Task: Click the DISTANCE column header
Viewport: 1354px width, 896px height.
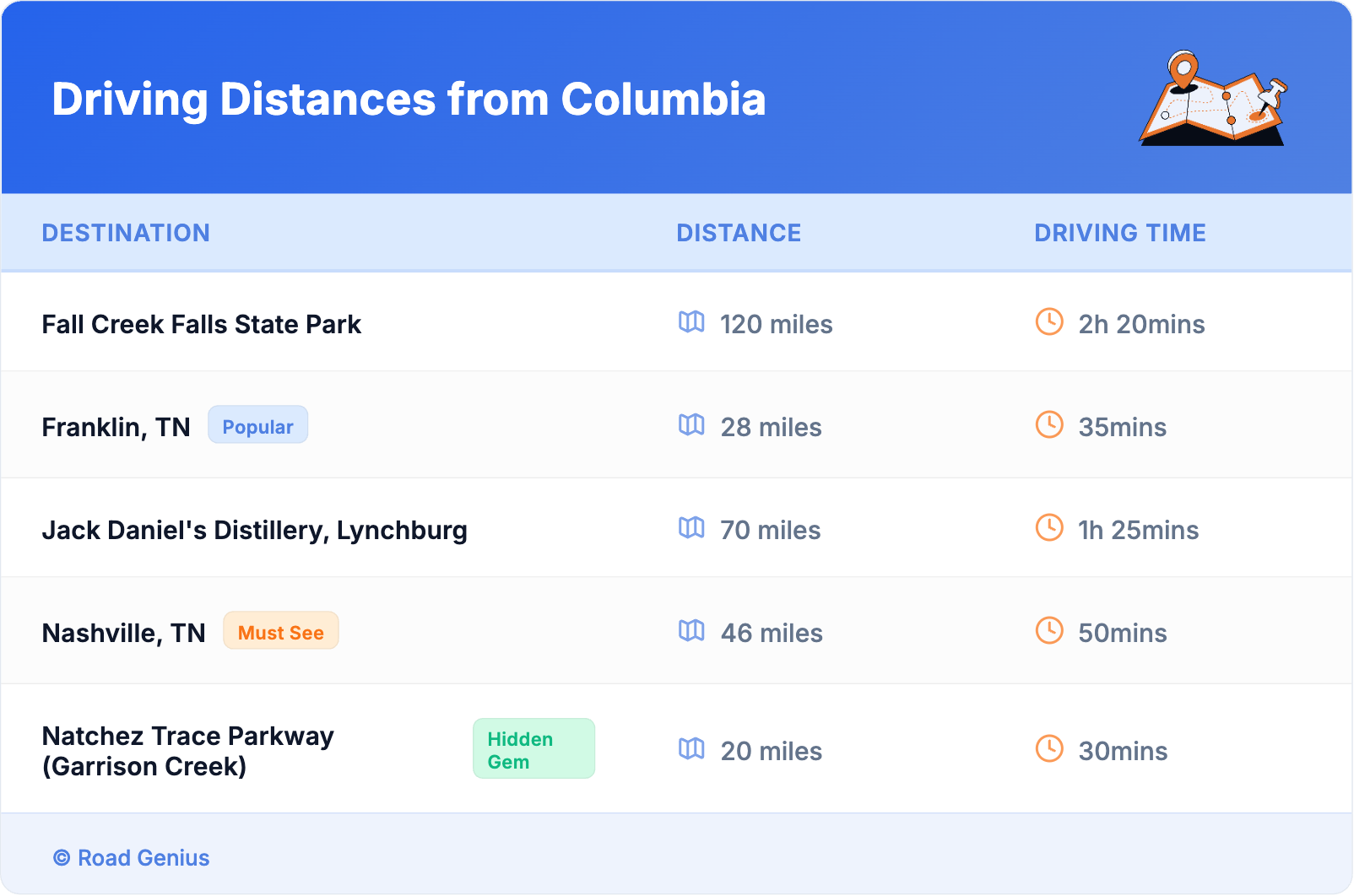Action: pos(739,233)
